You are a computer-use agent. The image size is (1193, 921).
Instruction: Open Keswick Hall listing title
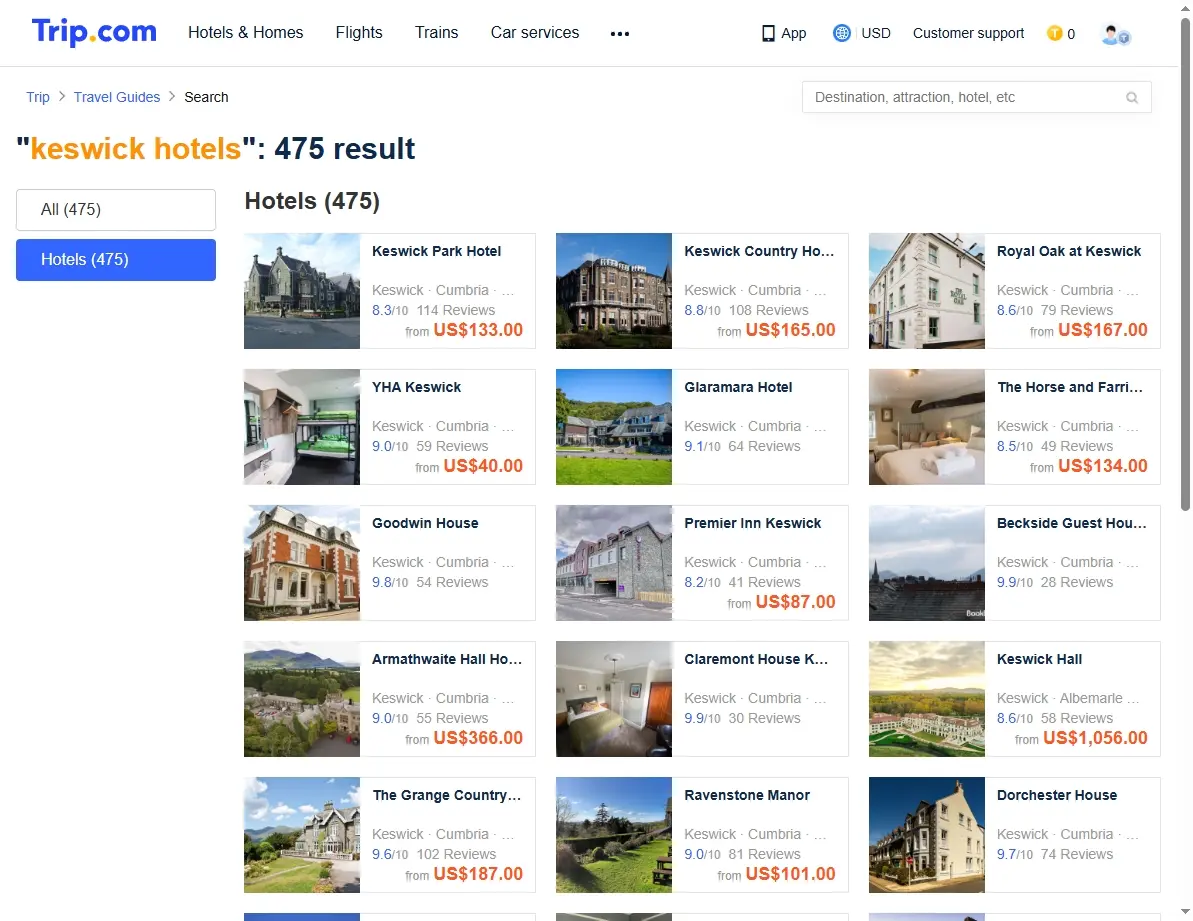(1039, 659)
